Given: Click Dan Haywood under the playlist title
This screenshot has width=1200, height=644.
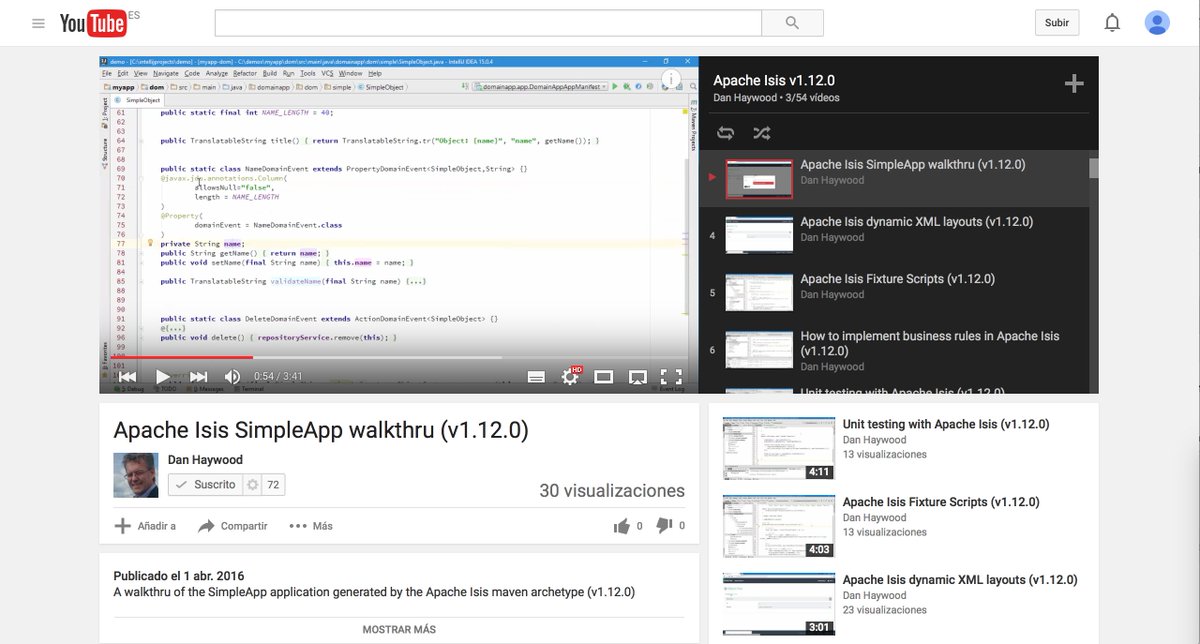Looking at the screenshot, I should [745, 98].
